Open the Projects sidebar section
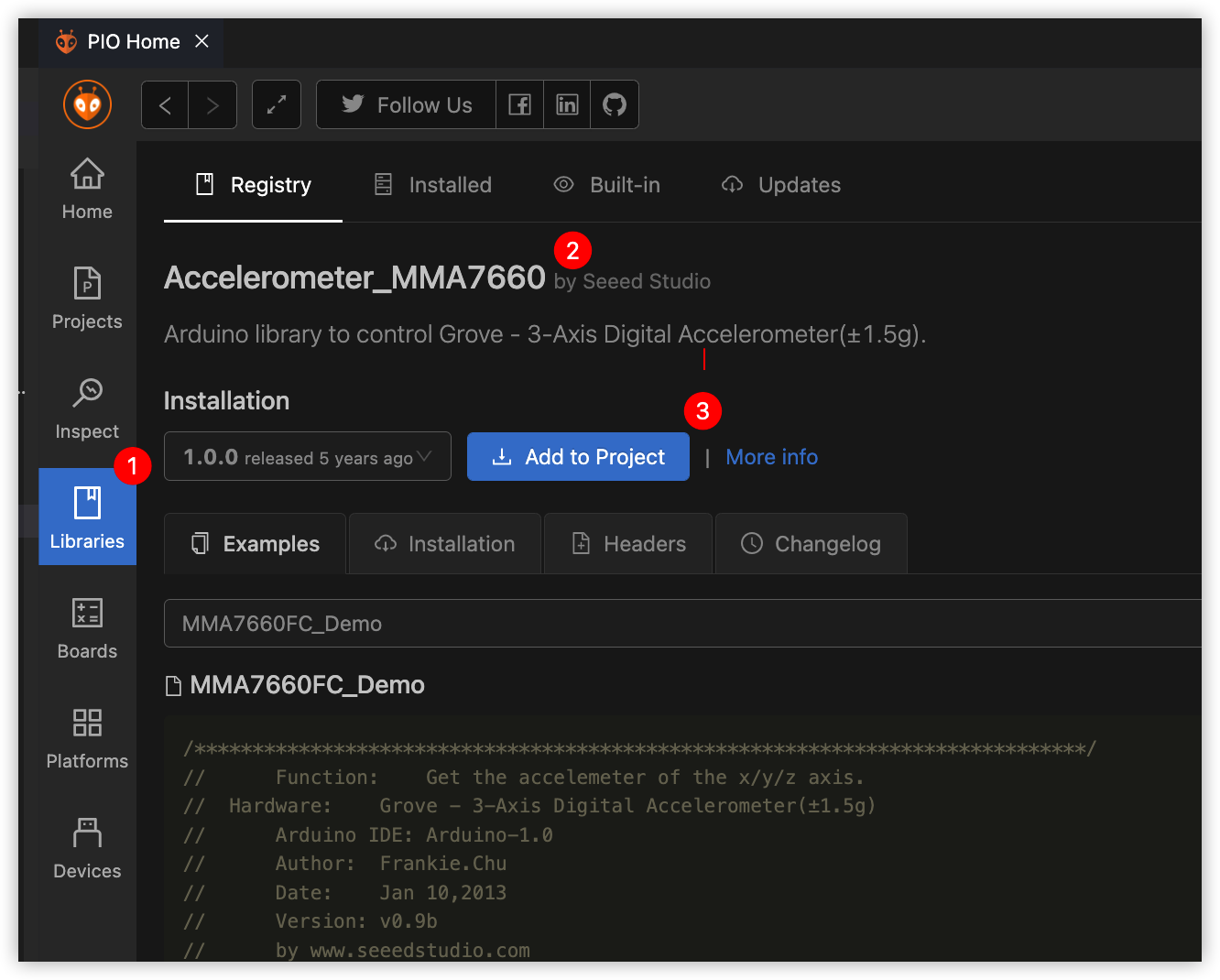The width and height of the screenshot is (1220, 980). click(87, 299)
